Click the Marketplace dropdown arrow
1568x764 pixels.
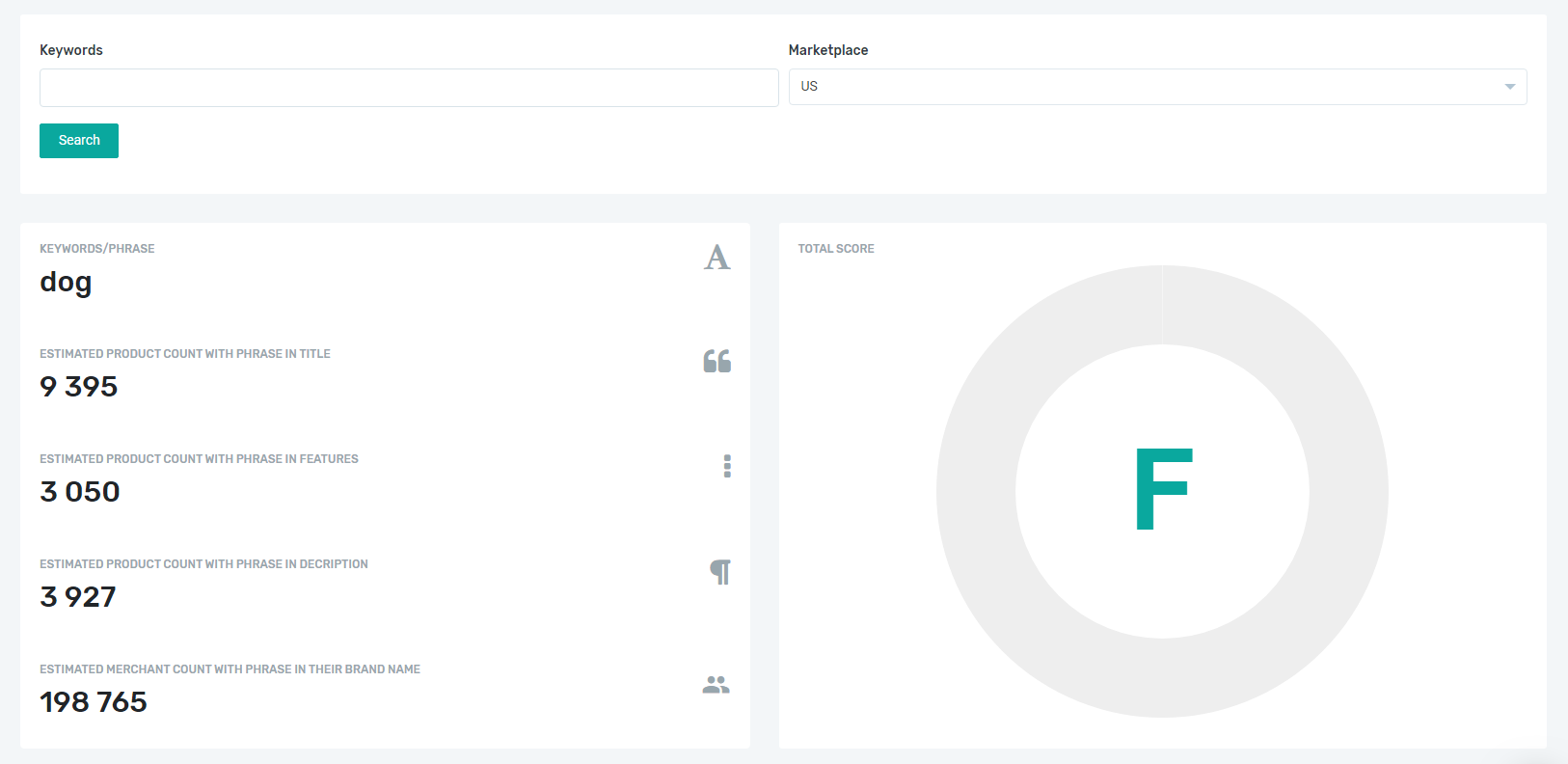coord(1509,87)
